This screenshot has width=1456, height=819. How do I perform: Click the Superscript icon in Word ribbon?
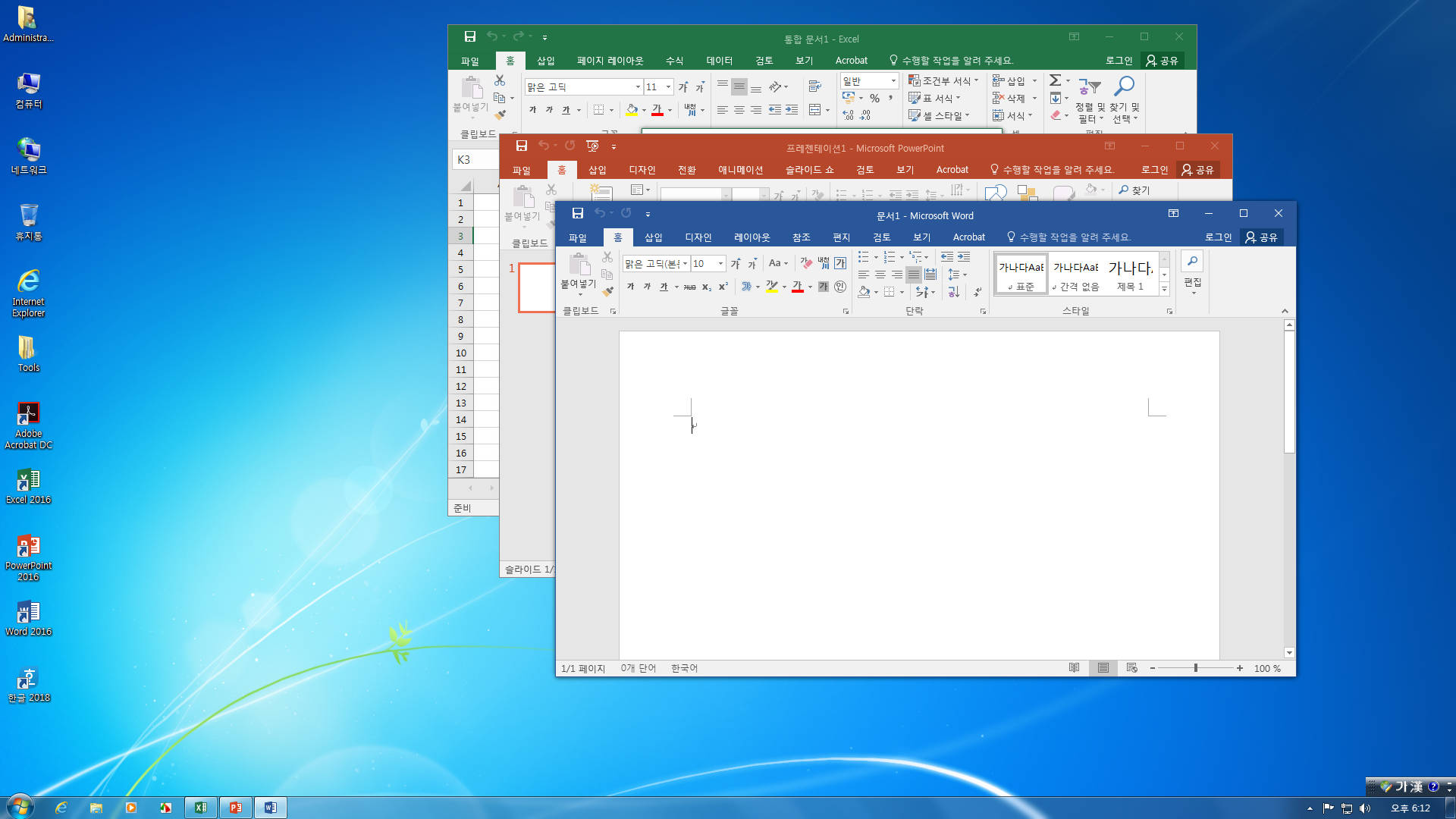723,287
